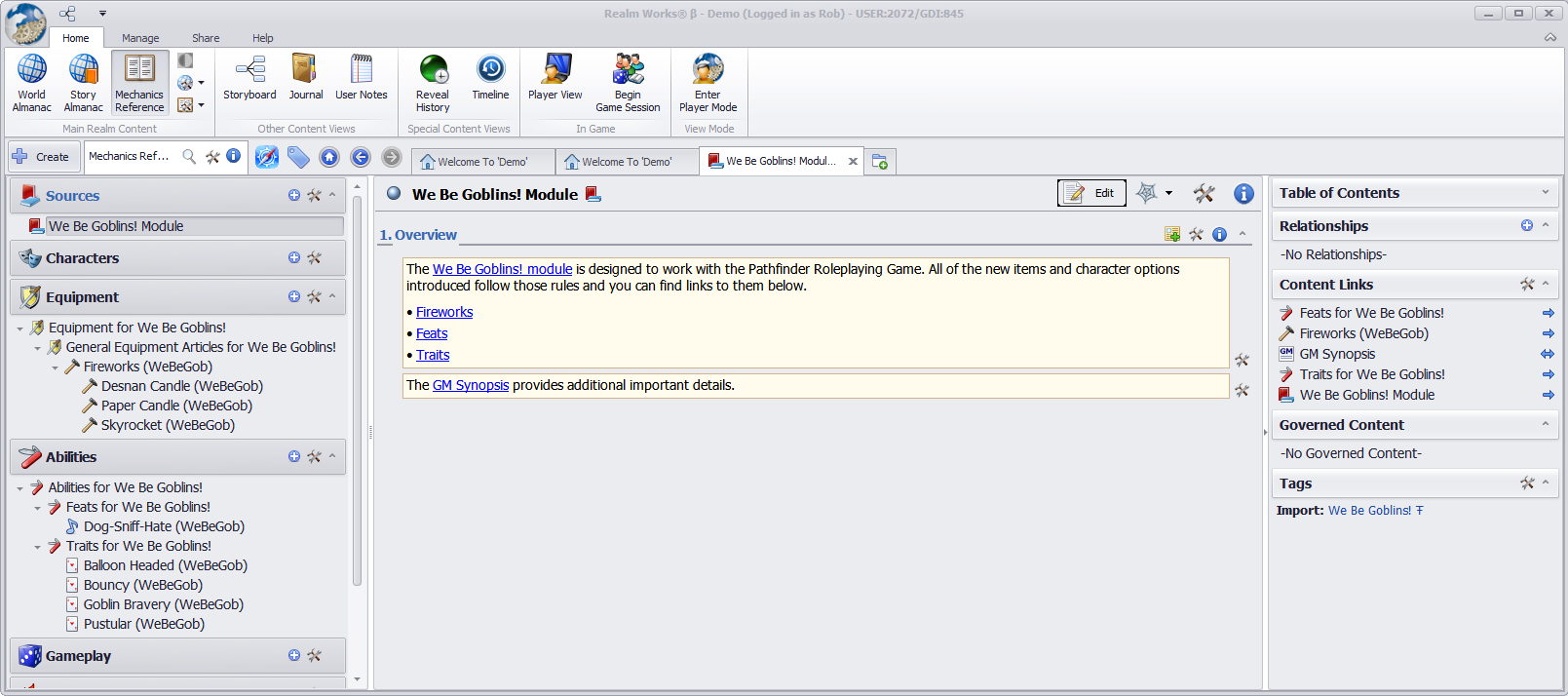Viewport: 1568px width, 696px height.
Task: Add a snippet to the Overview section
Action: pos(1172,234)
